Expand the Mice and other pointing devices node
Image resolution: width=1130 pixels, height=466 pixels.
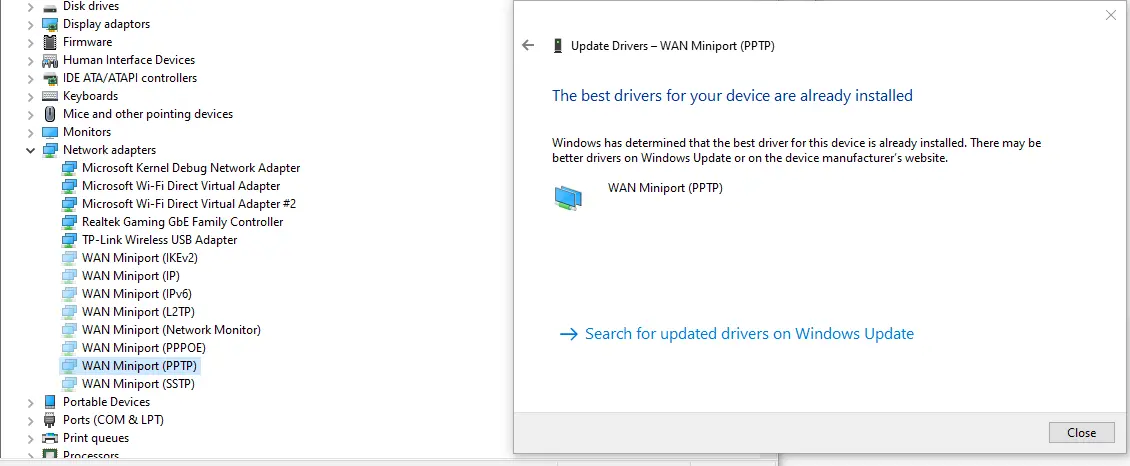click(30, 114)
